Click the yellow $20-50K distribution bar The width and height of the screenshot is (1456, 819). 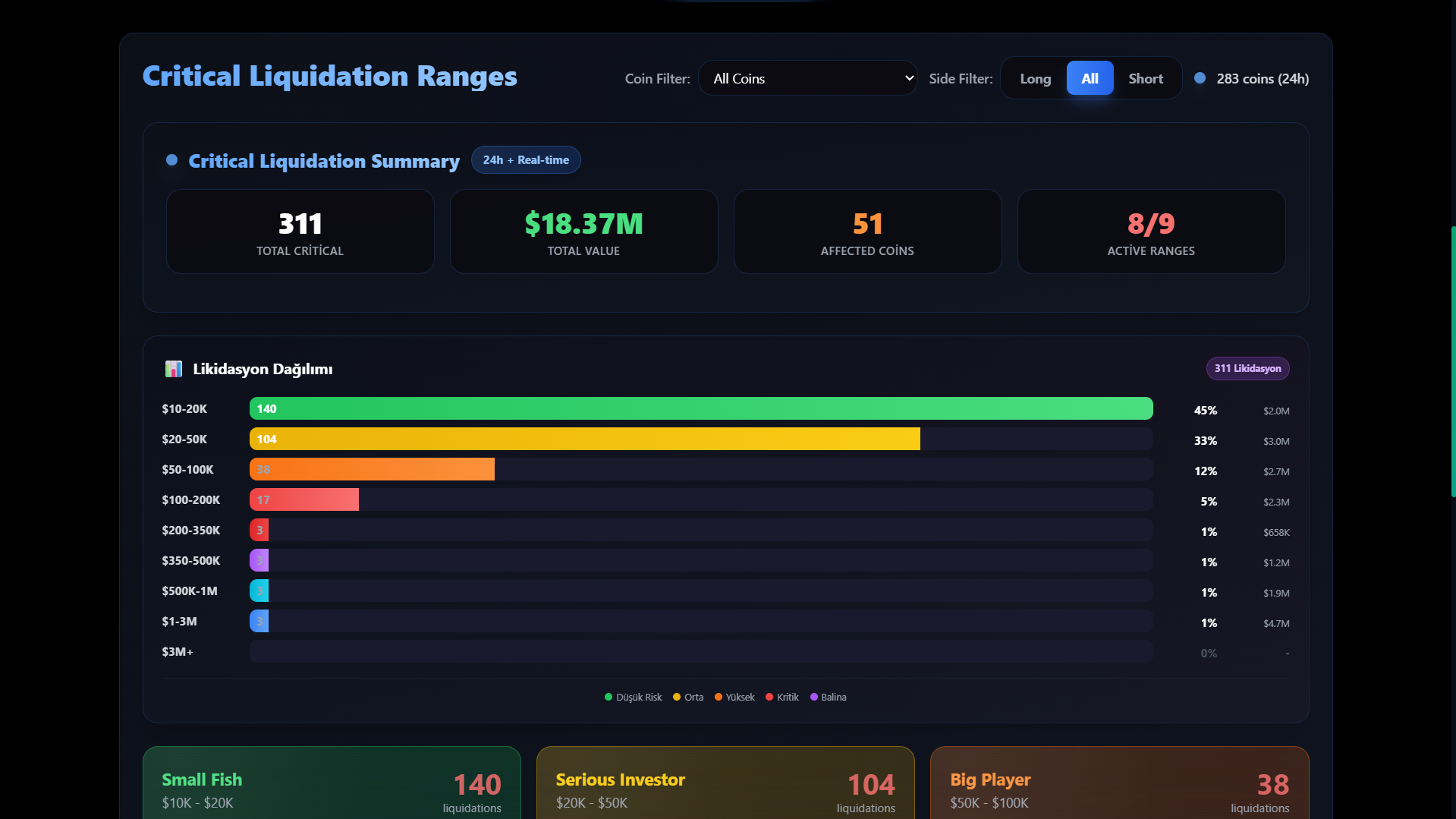click(x=584, y=439)
